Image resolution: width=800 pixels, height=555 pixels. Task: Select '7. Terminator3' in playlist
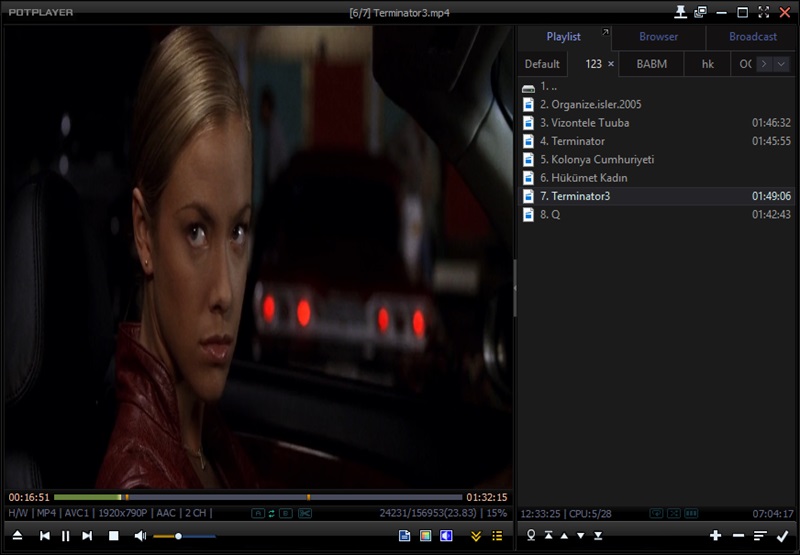coord(657,196)
